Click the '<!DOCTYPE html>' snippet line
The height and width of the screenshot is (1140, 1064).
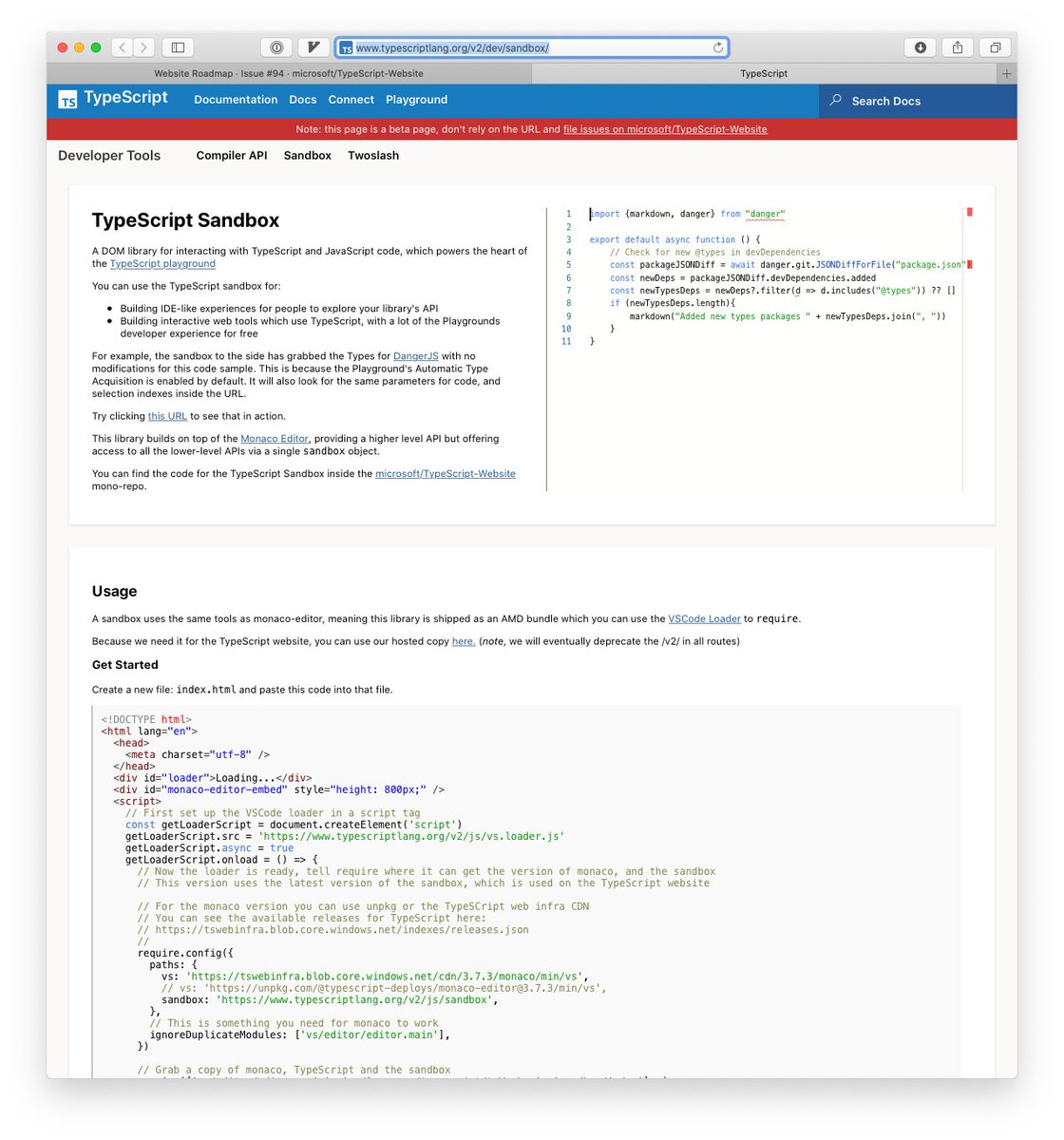(146, 719)
